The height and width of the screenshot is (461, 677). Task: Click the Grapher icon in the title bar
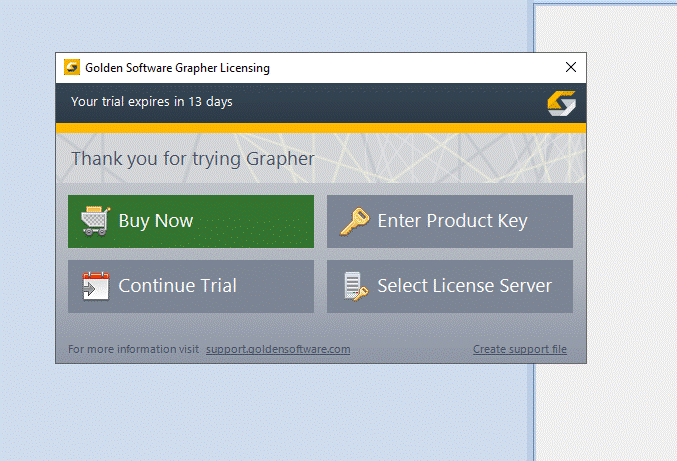[72, 68]
